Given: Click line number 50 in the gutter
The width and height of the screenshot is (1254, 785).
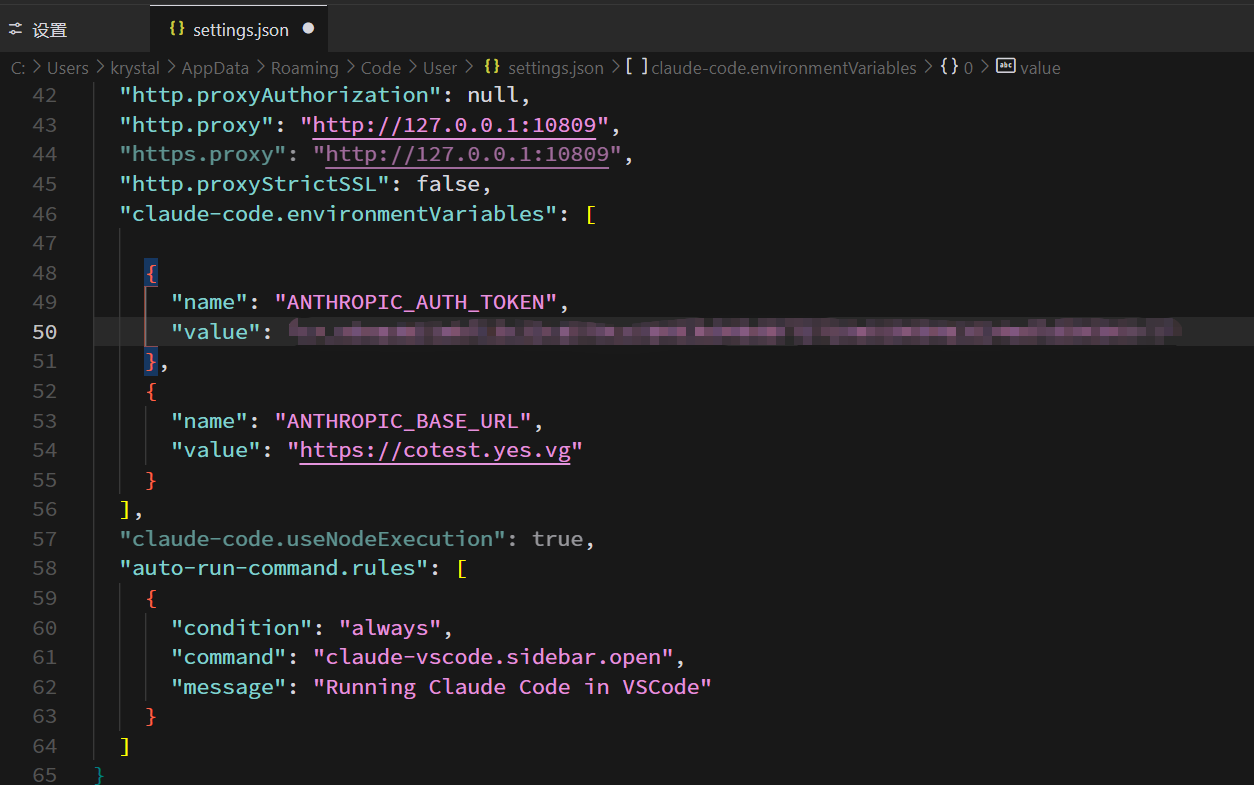Looking at the screenshot, I should pyautogui.click(x=45, y=332).
